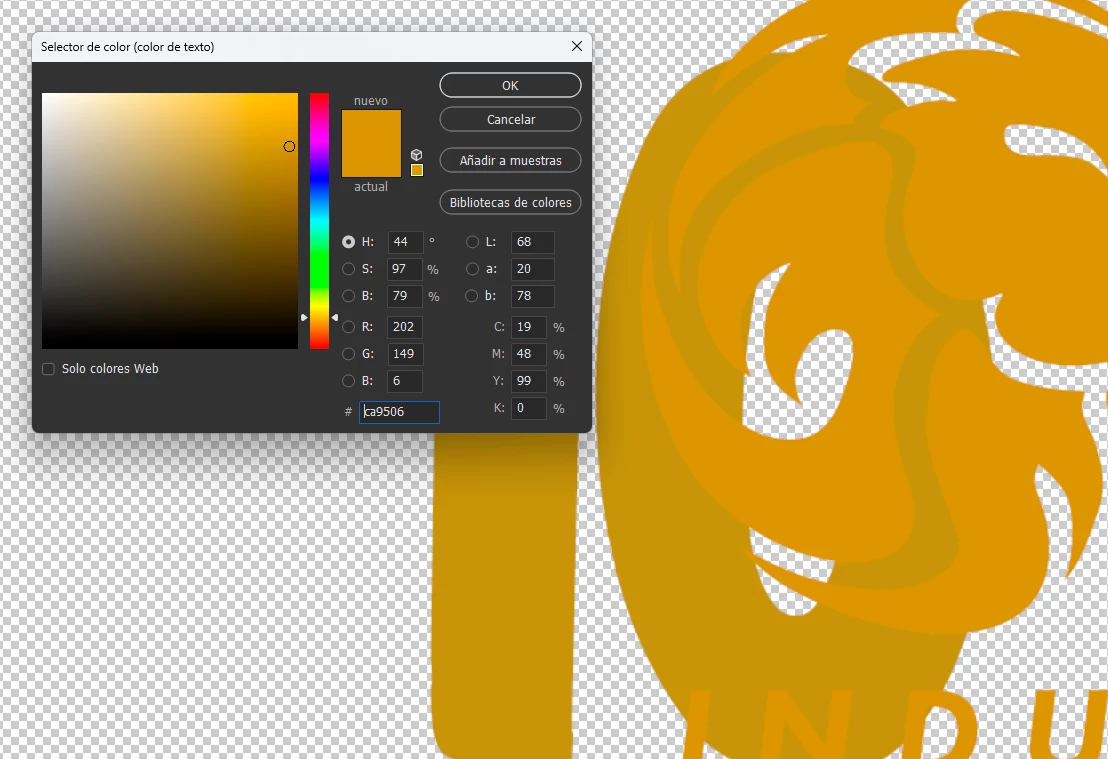Click the Lab b field showing 78

(533, 295)
